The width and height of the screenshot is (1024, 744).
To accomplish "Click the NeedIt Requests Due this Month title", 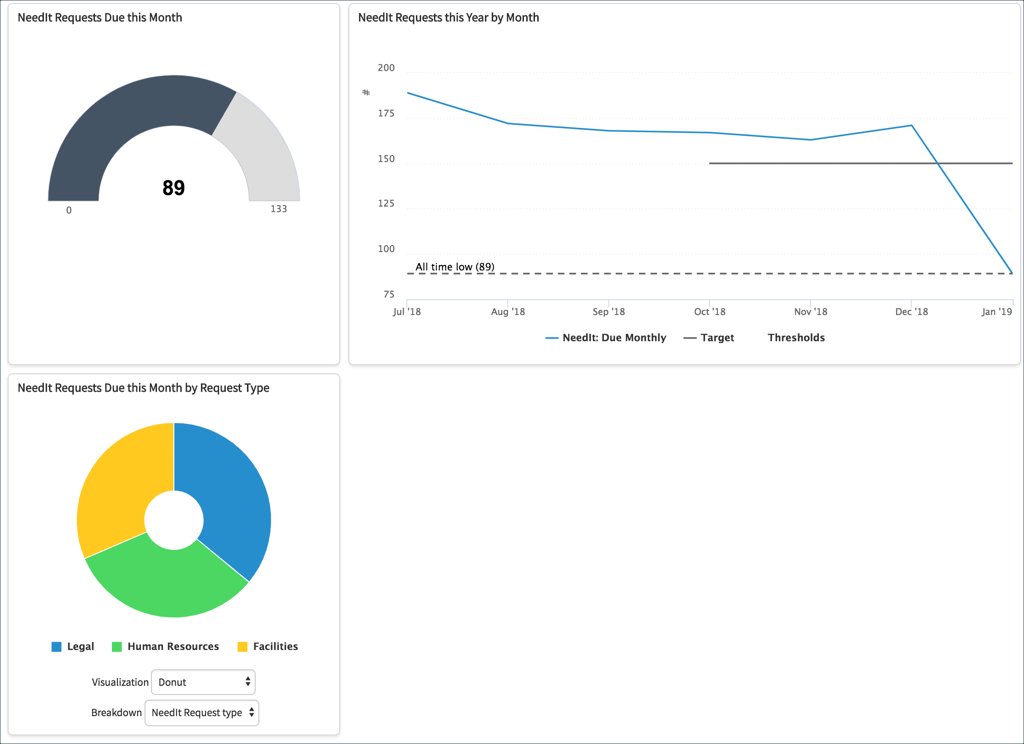I will pos(97,17).
